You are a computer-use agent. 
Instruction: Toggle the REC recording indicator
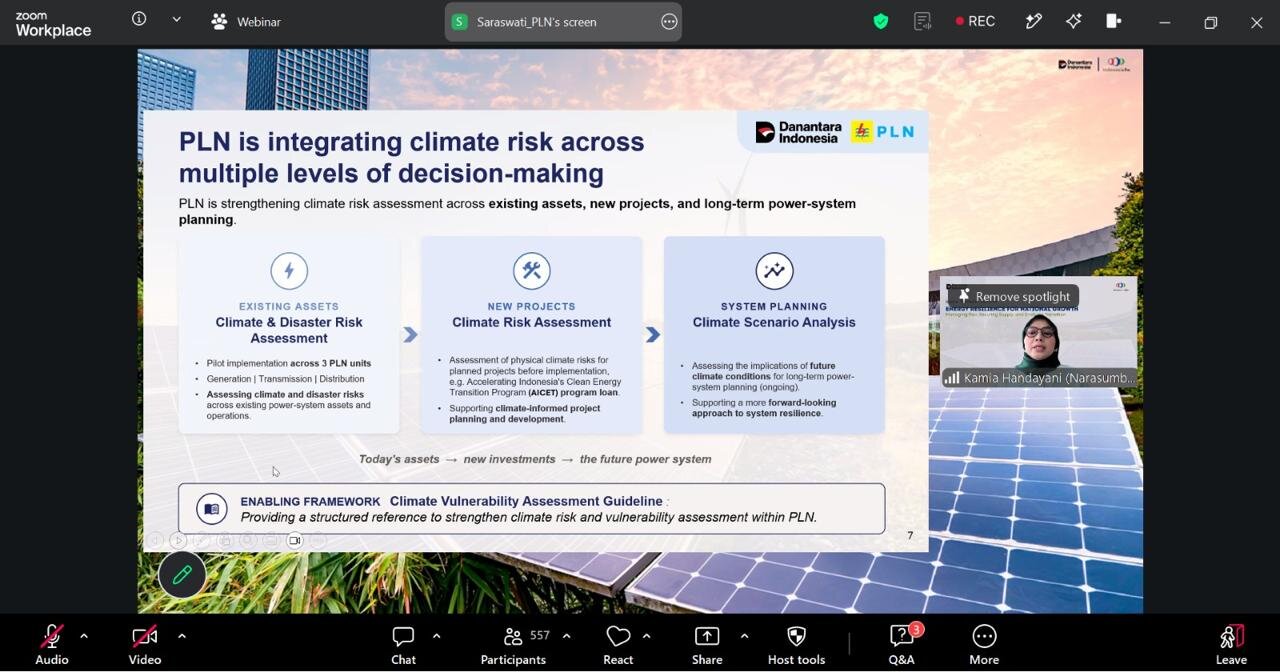(x=975, y=21)
